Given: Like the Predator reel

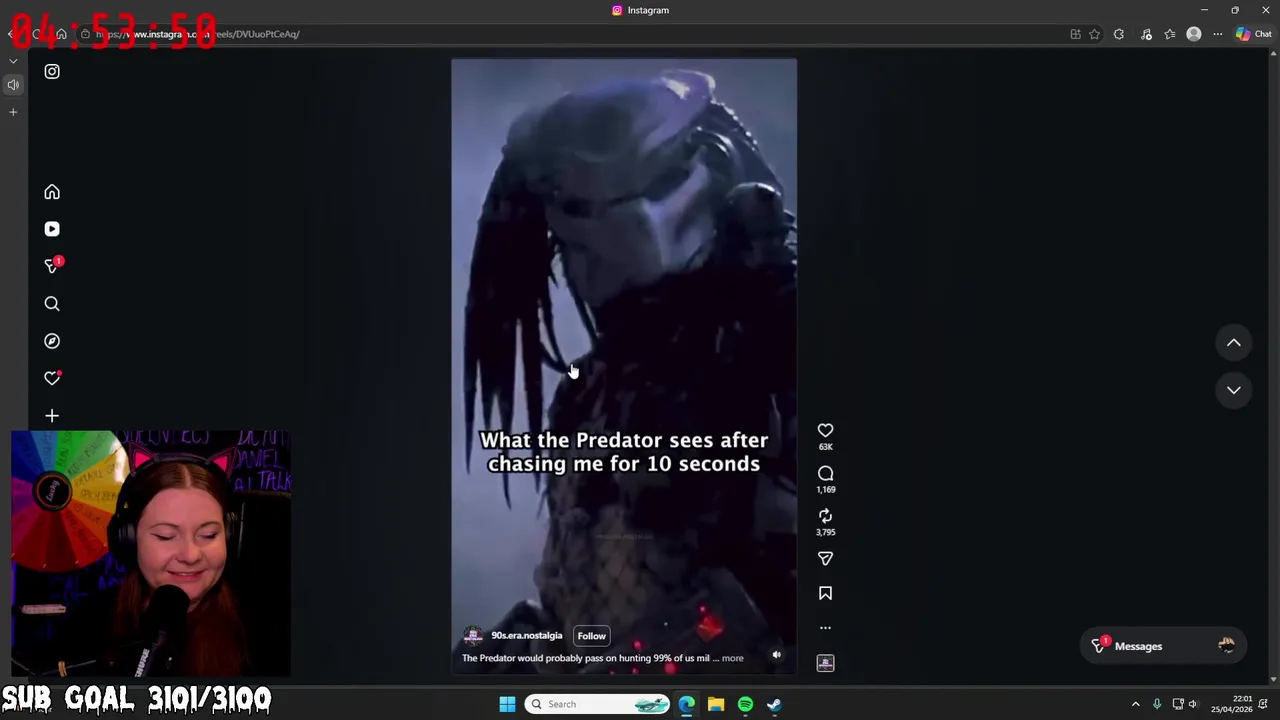Looking at the screenshot, I should 825,431.
